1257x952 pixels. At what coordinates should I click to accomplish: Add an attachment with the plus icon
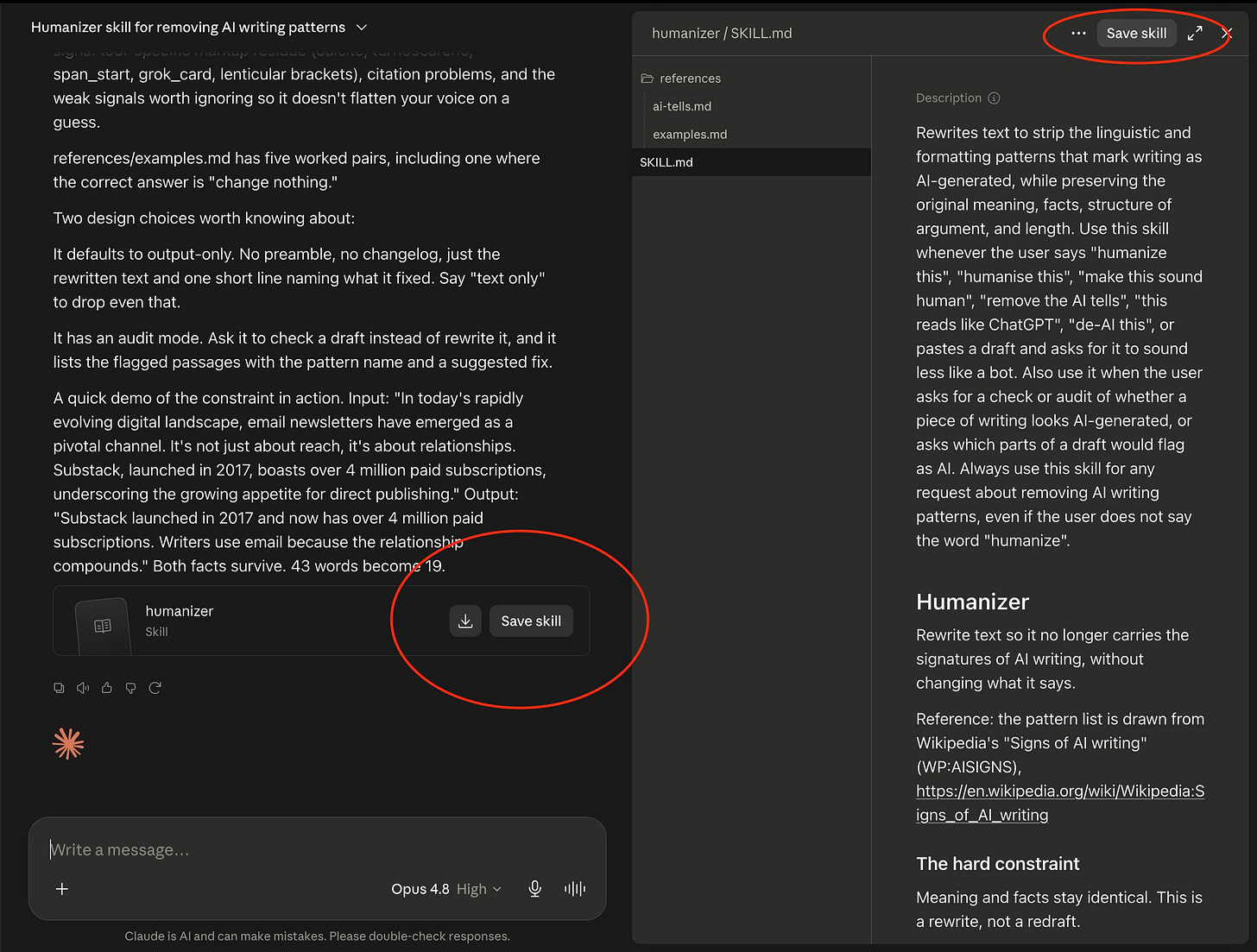pyautogui.click(x=62, y=889)
